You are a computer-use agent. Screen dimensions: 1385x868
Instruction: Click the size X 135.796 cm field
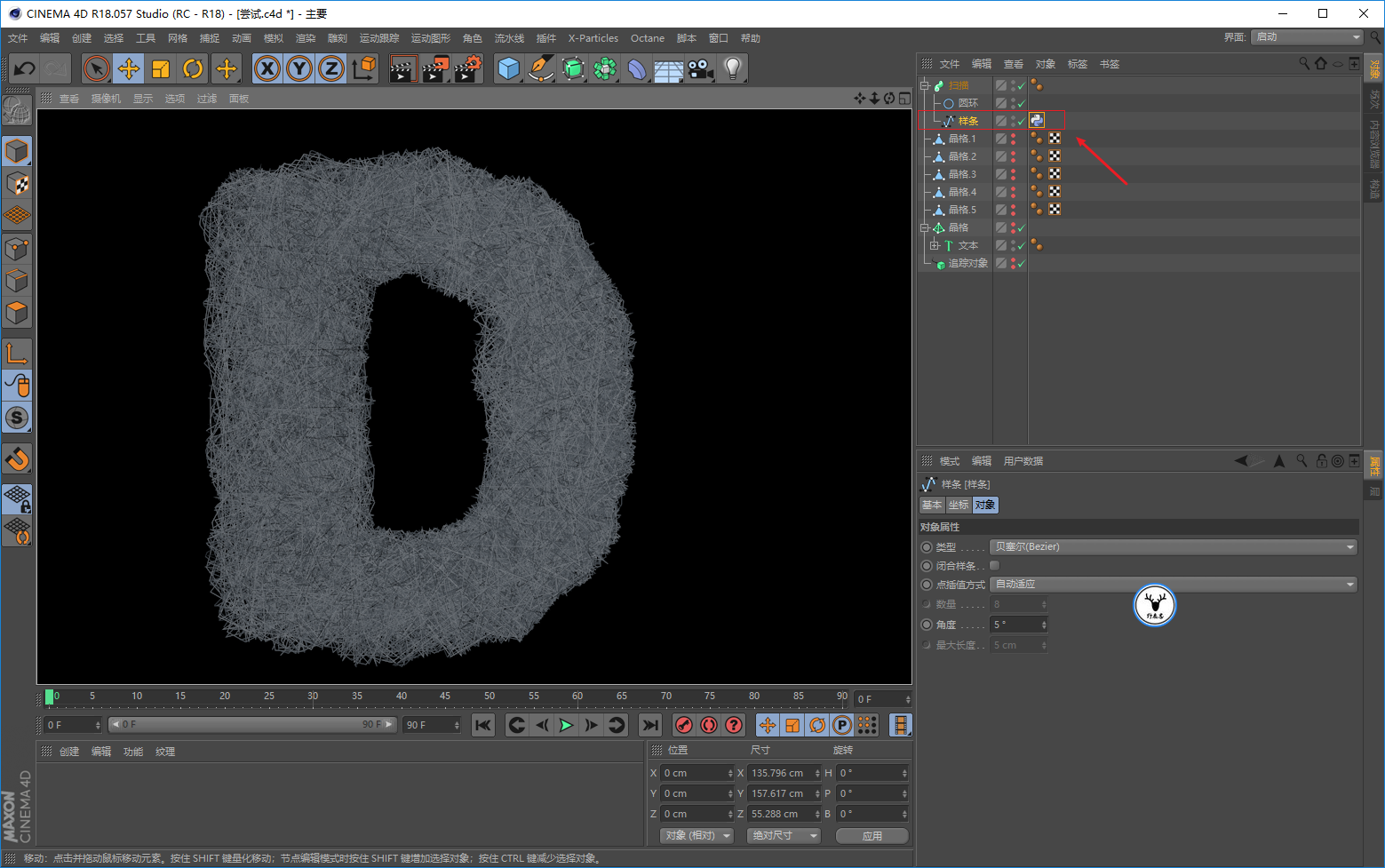click(x=784, y=774)
